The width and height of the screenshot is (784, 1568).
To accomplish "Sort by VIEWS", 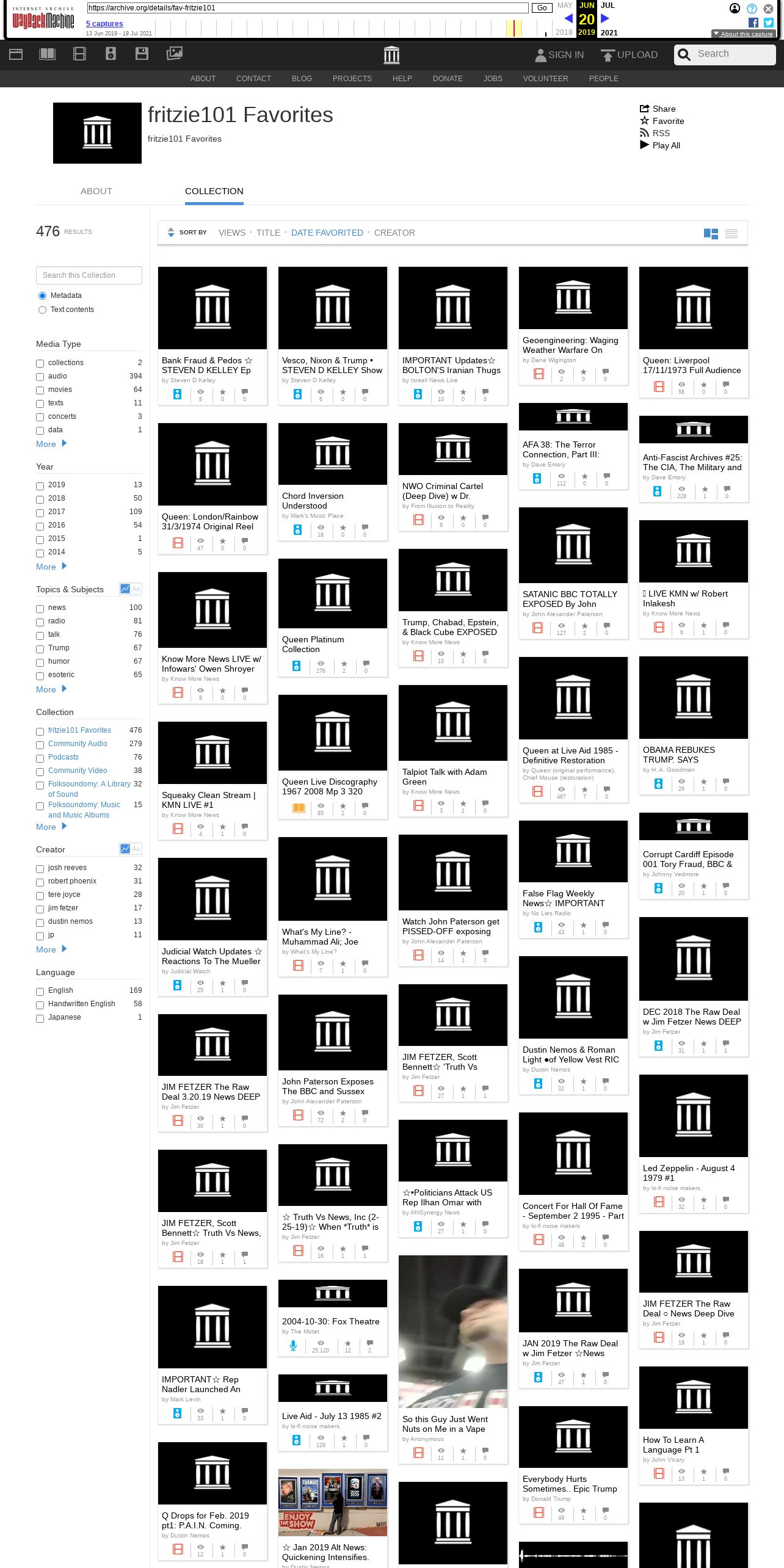I will point(232,233).
